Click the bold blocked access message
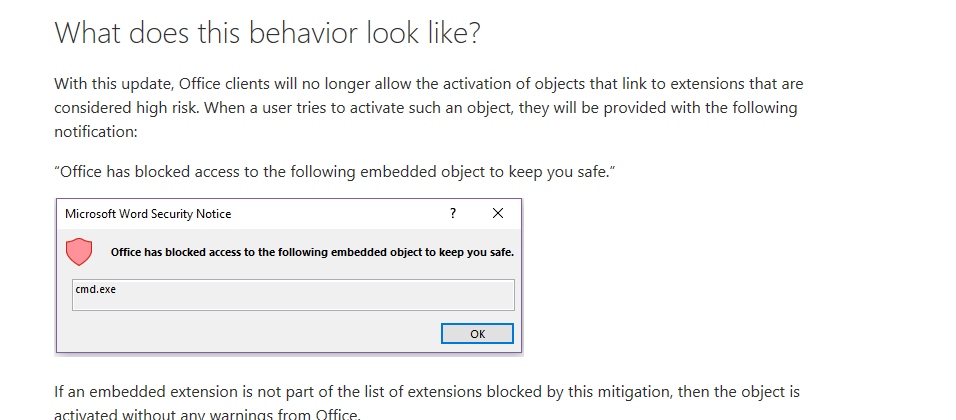 312,252
